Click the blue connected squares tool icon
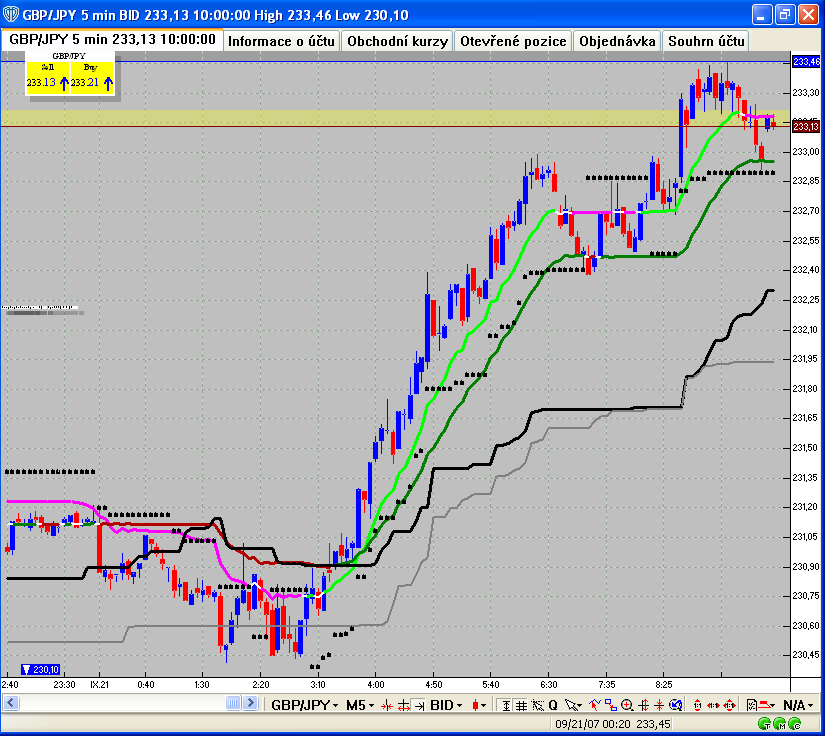 point(611,705)
